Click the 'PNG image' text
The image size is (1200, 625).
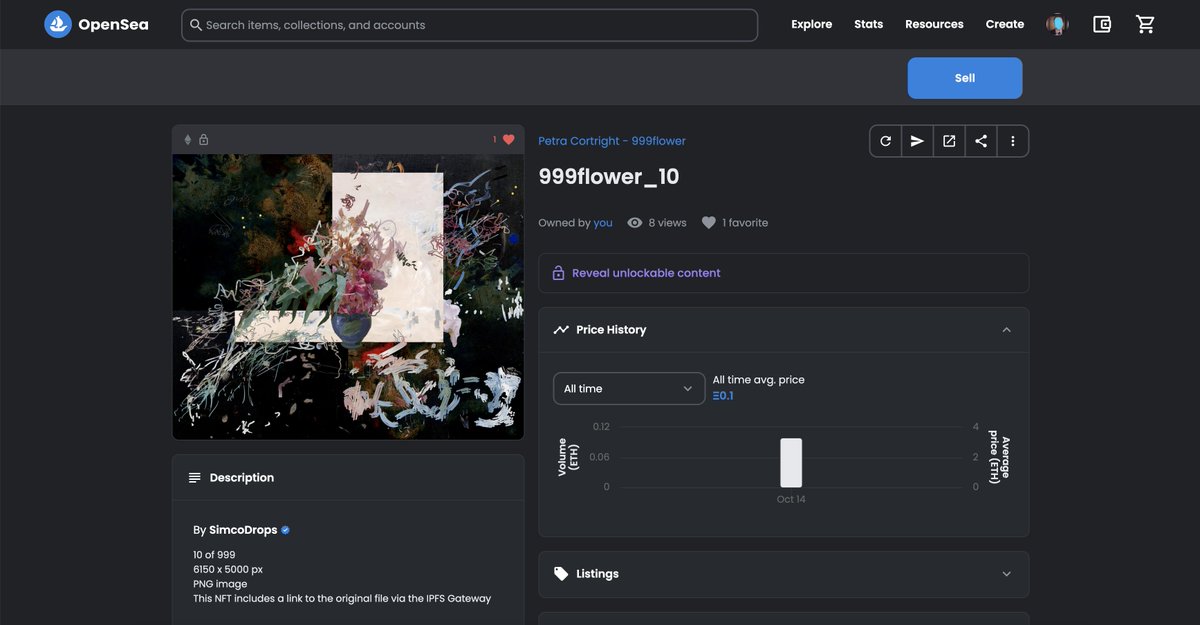(x=220, y=584)
